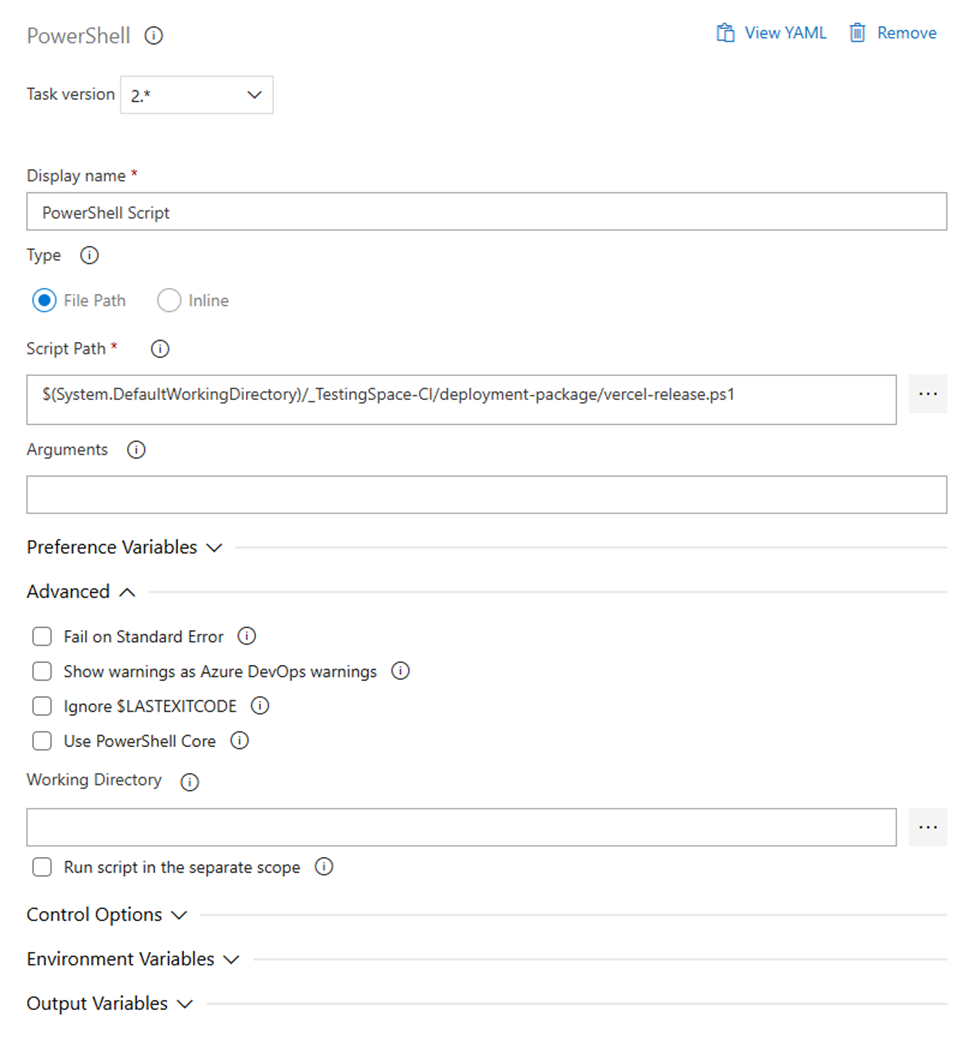975x1047 pixels.
Task: Click info icon next to Ignore $LASTEXITCODE
Action: coord(260,706)
